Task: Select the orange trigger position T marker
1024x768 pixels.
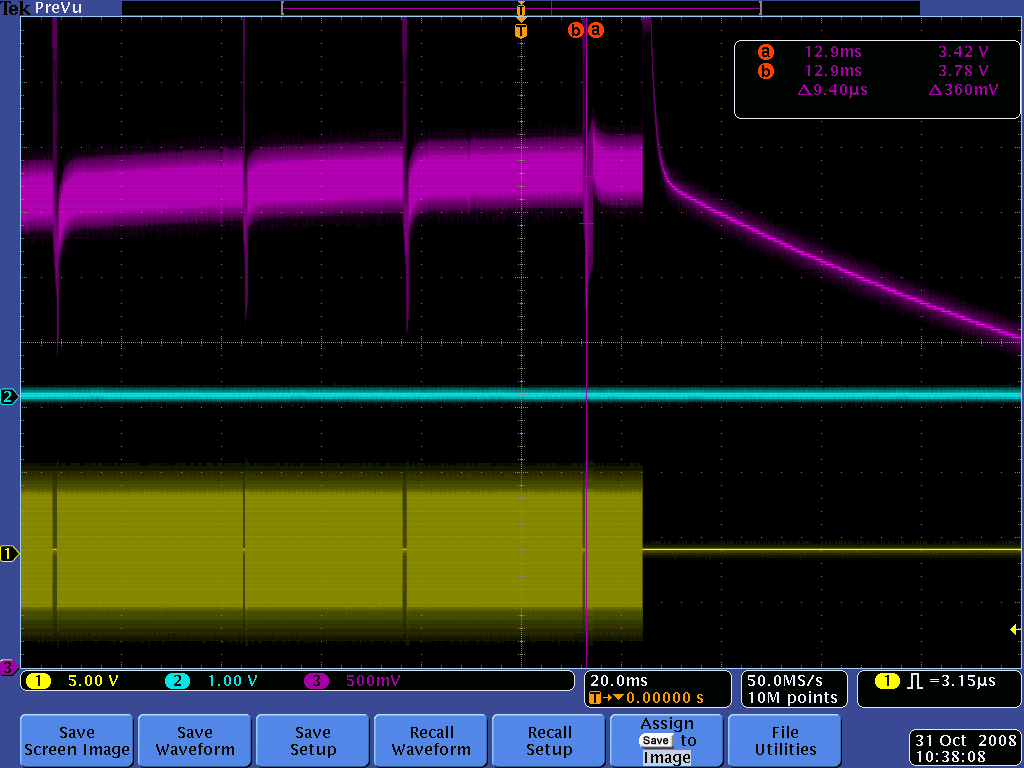Action: point(520,31)
